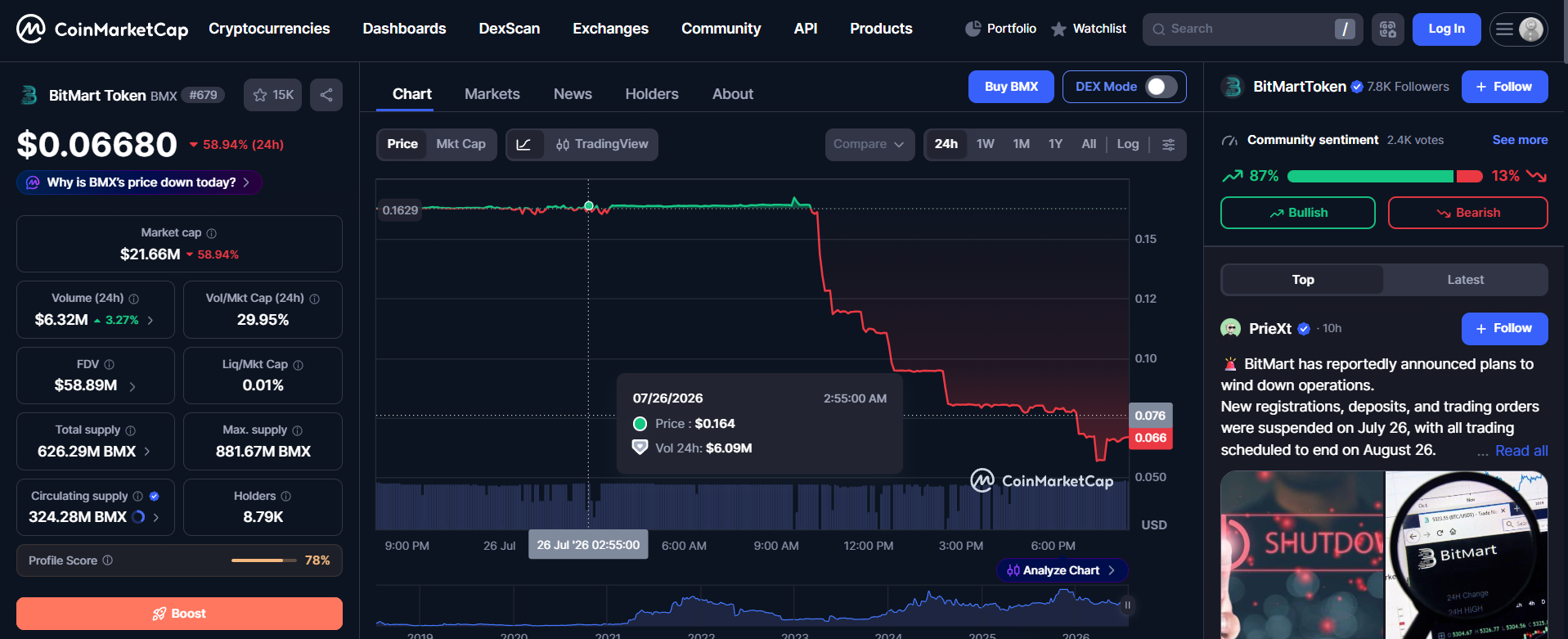The width and height of the screenshot is (1568, 639).
Task: Click Profile Score progress bar
Action: pos(264,560)
